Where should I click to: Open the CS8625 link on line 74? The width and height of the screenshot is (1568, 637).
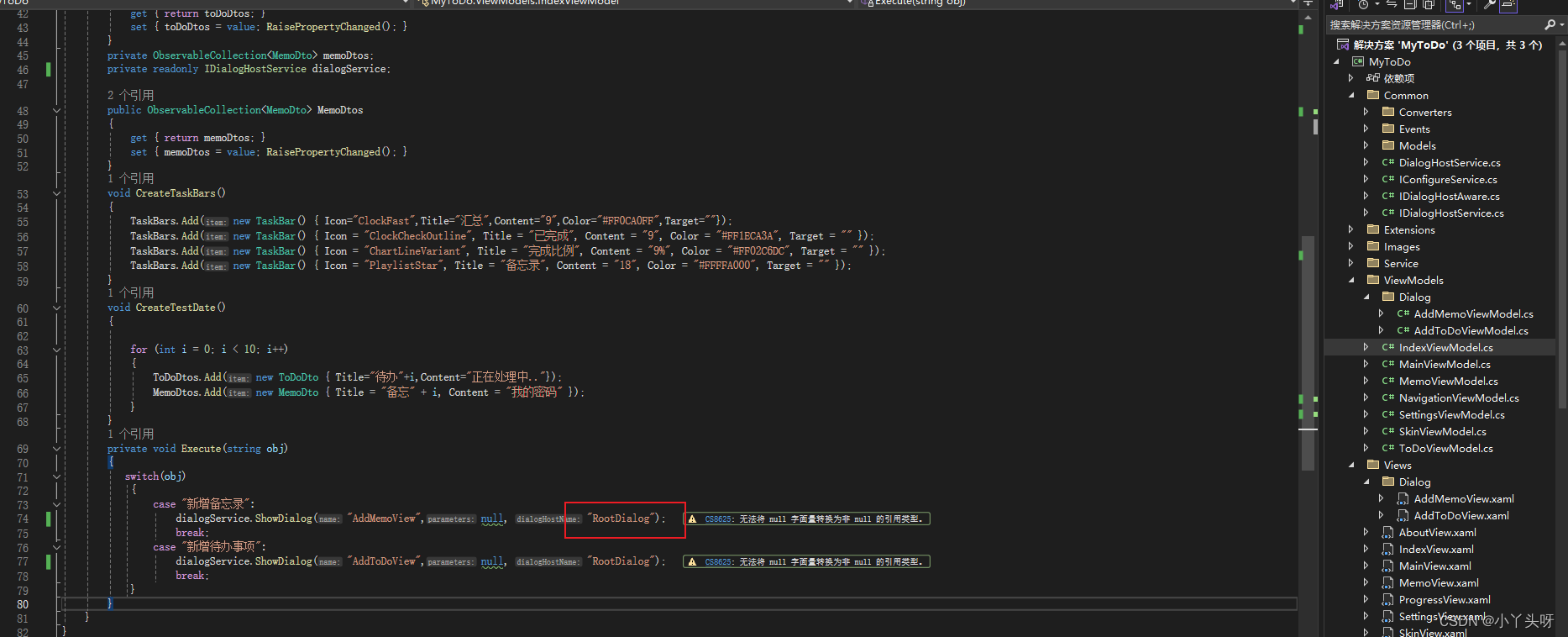[x=720, y=519]
